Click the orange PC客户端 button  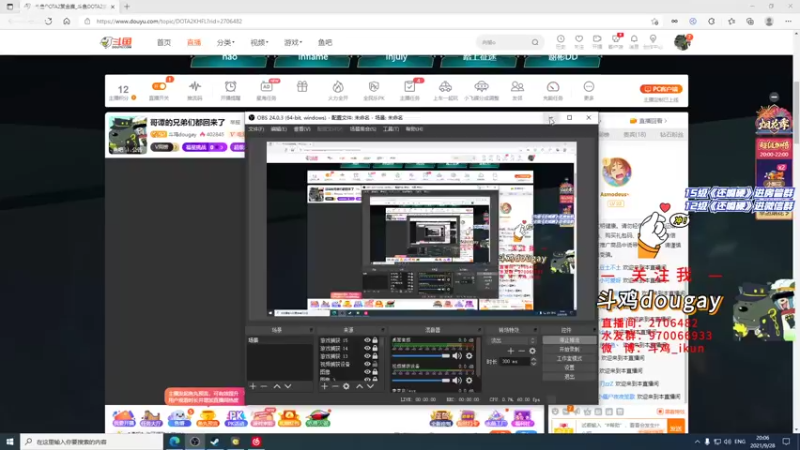(x=661, y=89)
